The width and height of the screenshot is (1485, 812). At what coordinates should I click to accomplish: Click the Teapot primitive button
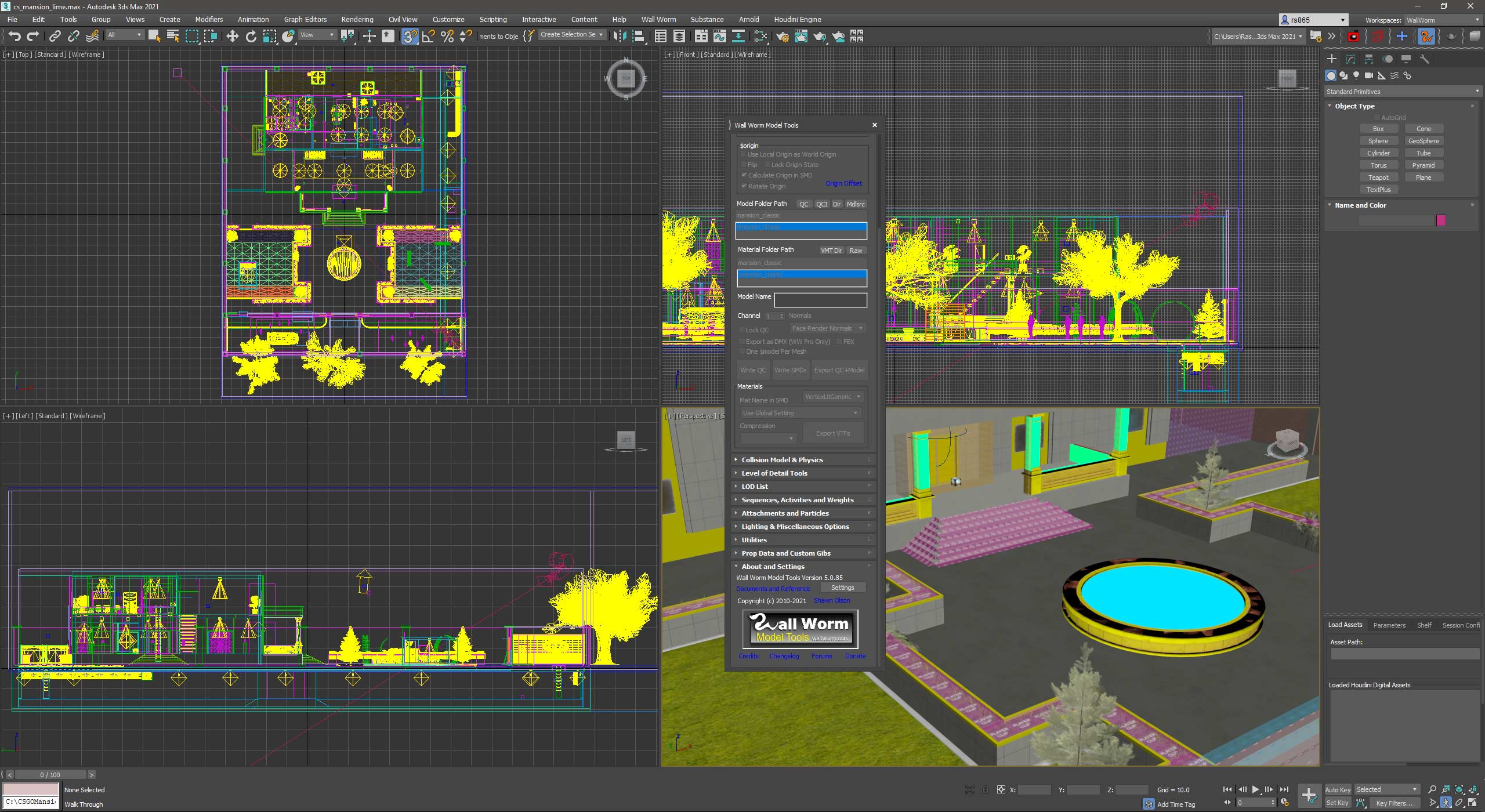click(1378, 177)
